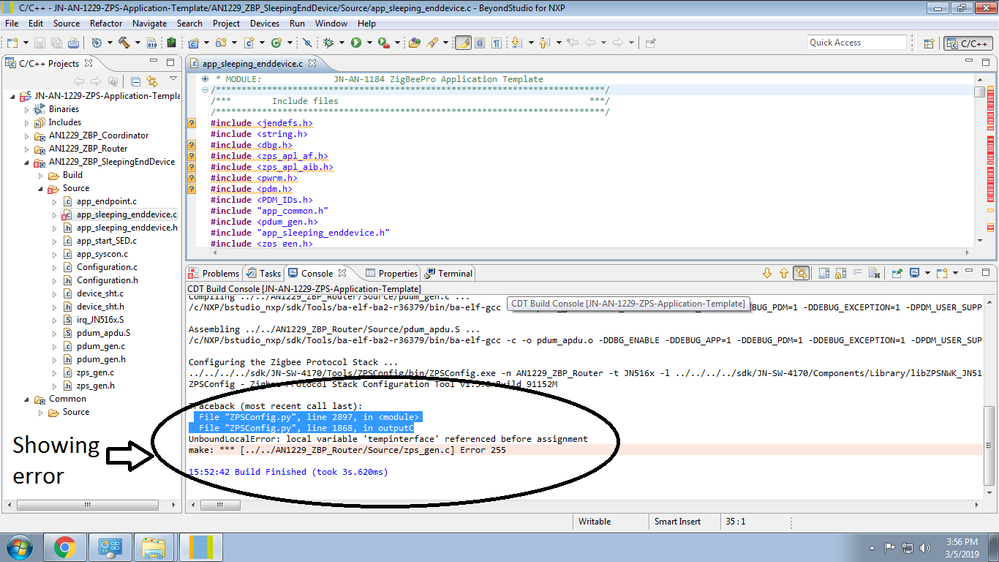Open File Explorer from the taskbar
The image size is (999, 562).
pyautogui.click(x=154, y=547)
